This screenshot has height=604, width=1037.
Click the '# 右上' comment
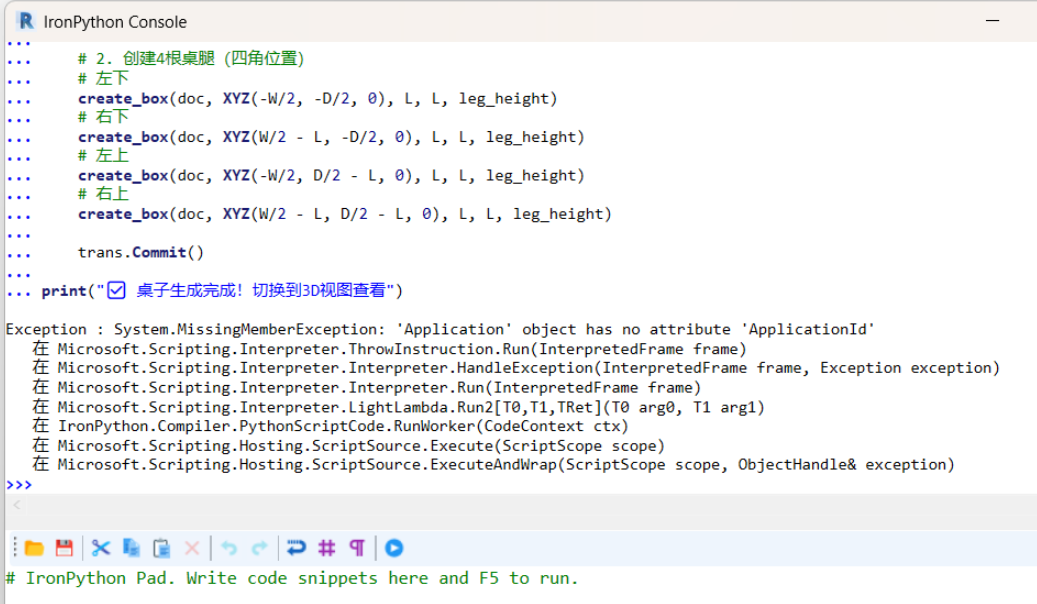coord(103,194)
